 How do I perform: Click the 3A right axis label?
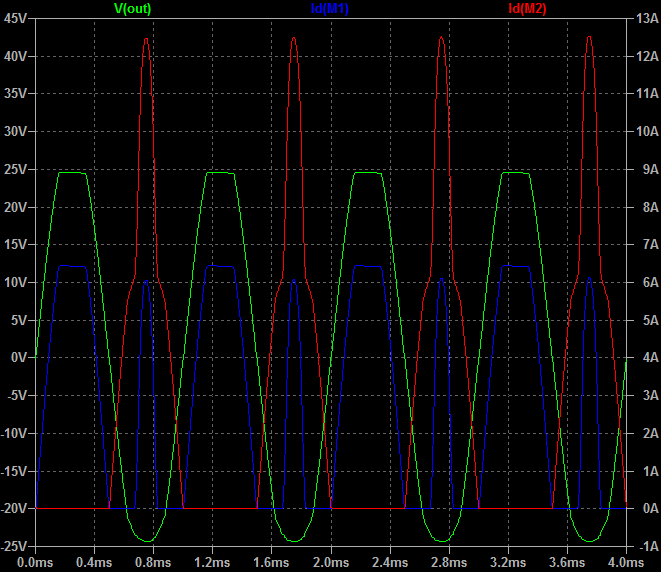(650, 395)
